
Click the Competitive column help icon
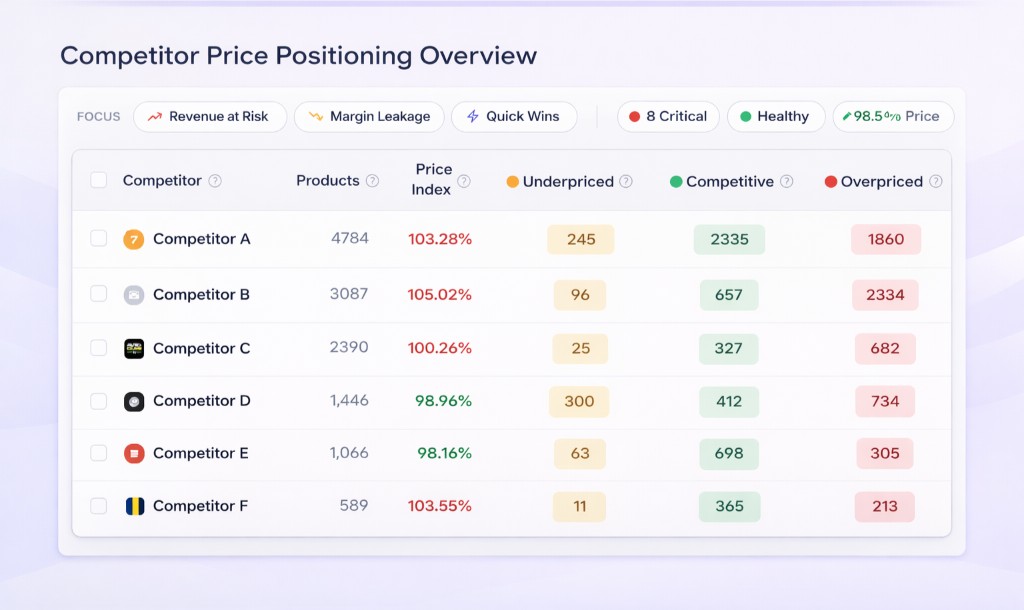pyautogui.click(x=787, y=182)
